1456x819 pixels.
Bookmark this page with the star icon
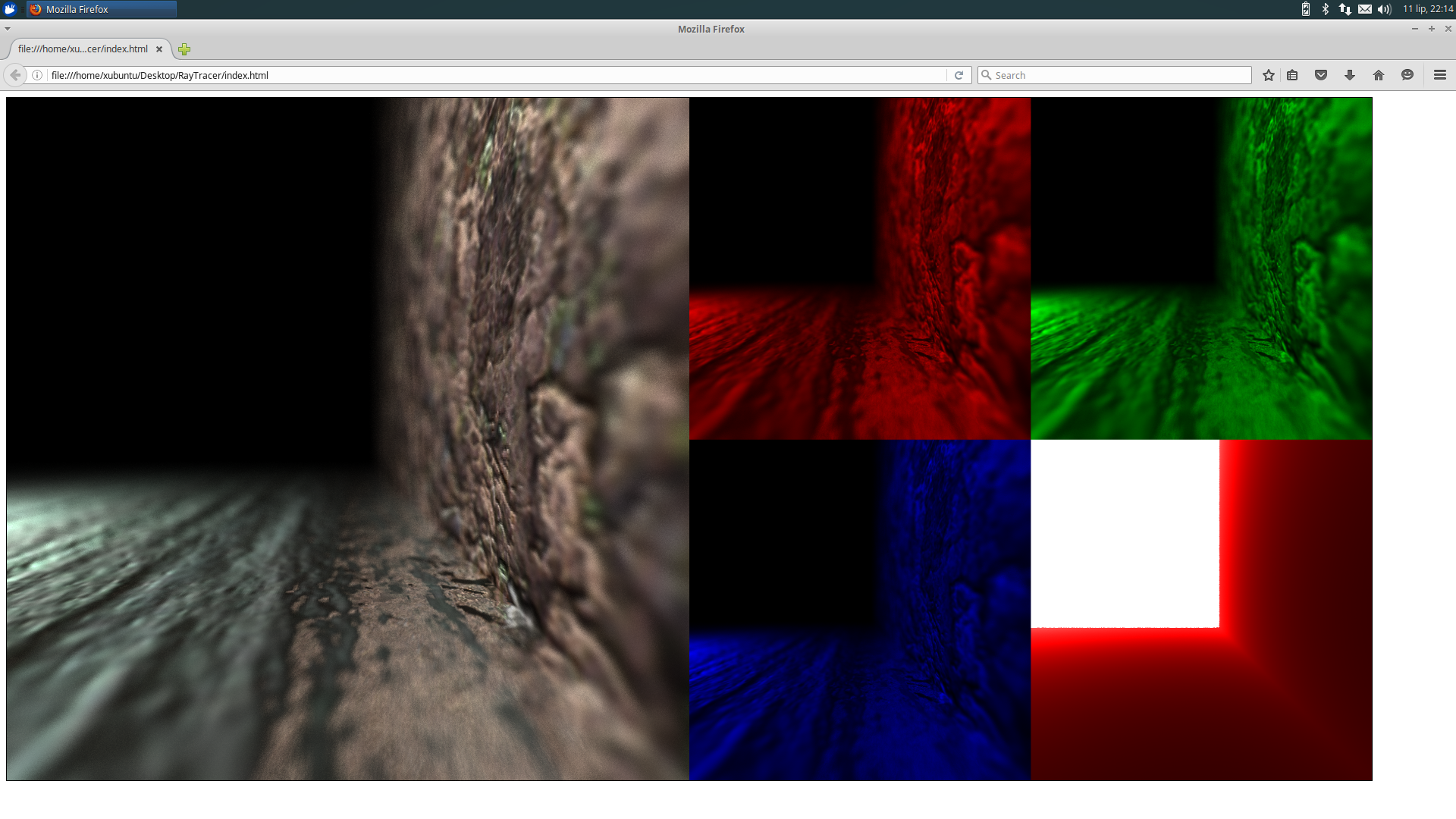(x=1269, y=75)
